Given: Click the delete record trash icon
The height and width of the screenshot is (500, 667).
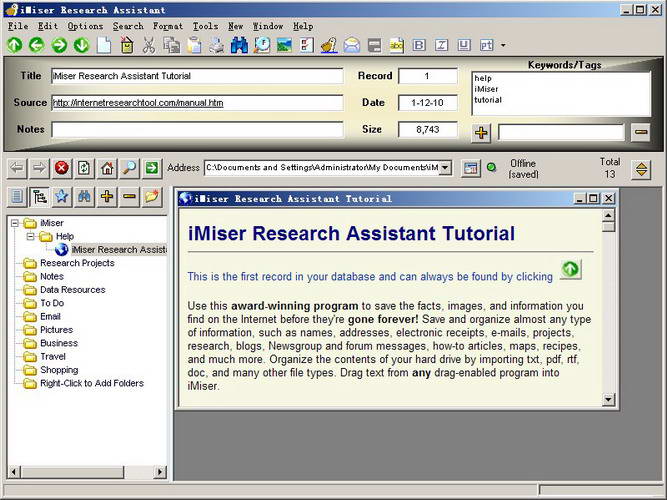Looking at the screenshot, I should 126,45.
